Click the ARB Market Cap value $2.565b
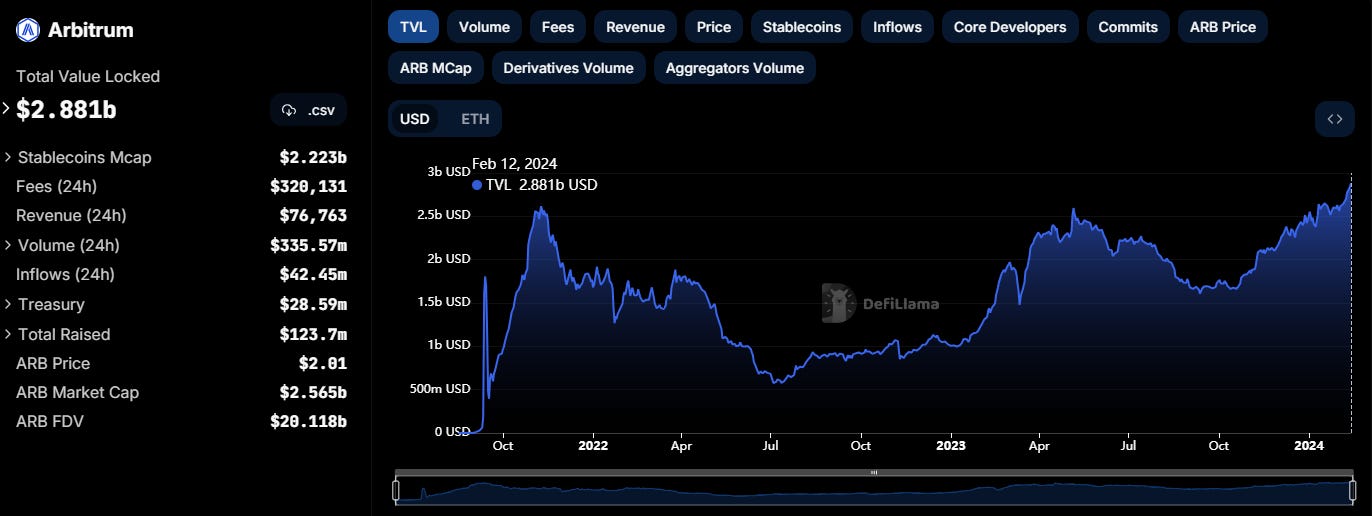The image size is (1372, 516). click(313, 393)
